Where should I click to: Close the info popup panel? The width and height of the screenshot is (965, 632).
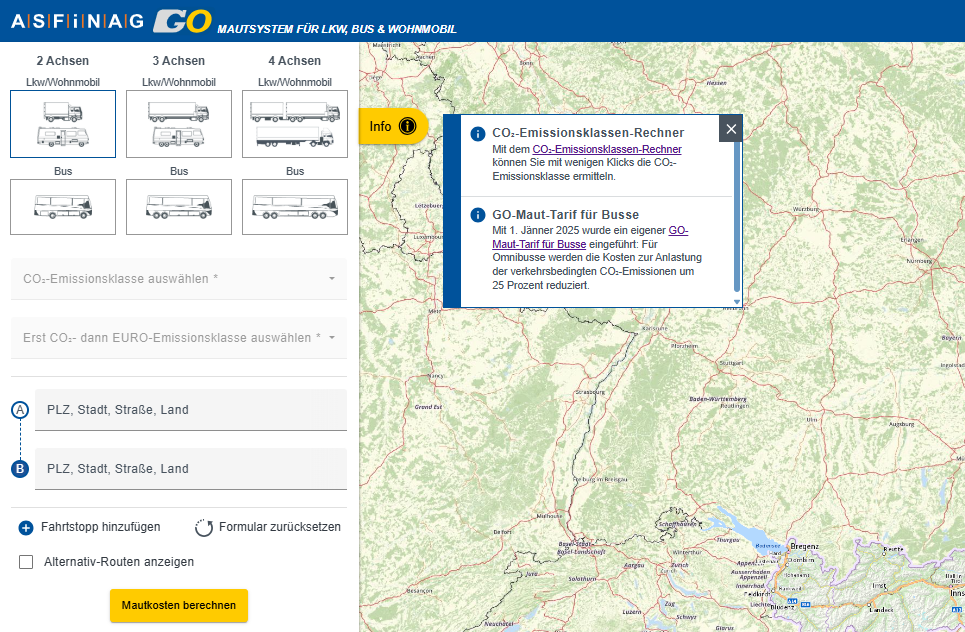(731, 129)
